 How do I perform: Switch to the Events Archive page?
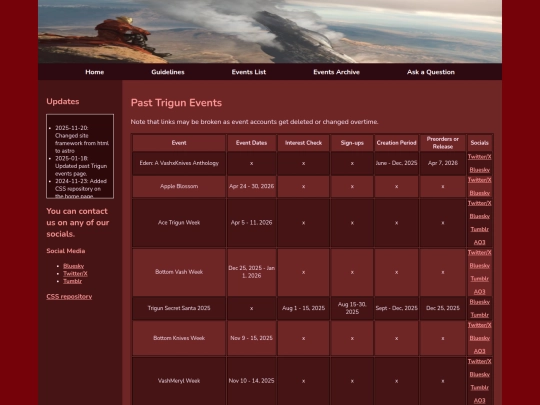(x=336, y=72)
